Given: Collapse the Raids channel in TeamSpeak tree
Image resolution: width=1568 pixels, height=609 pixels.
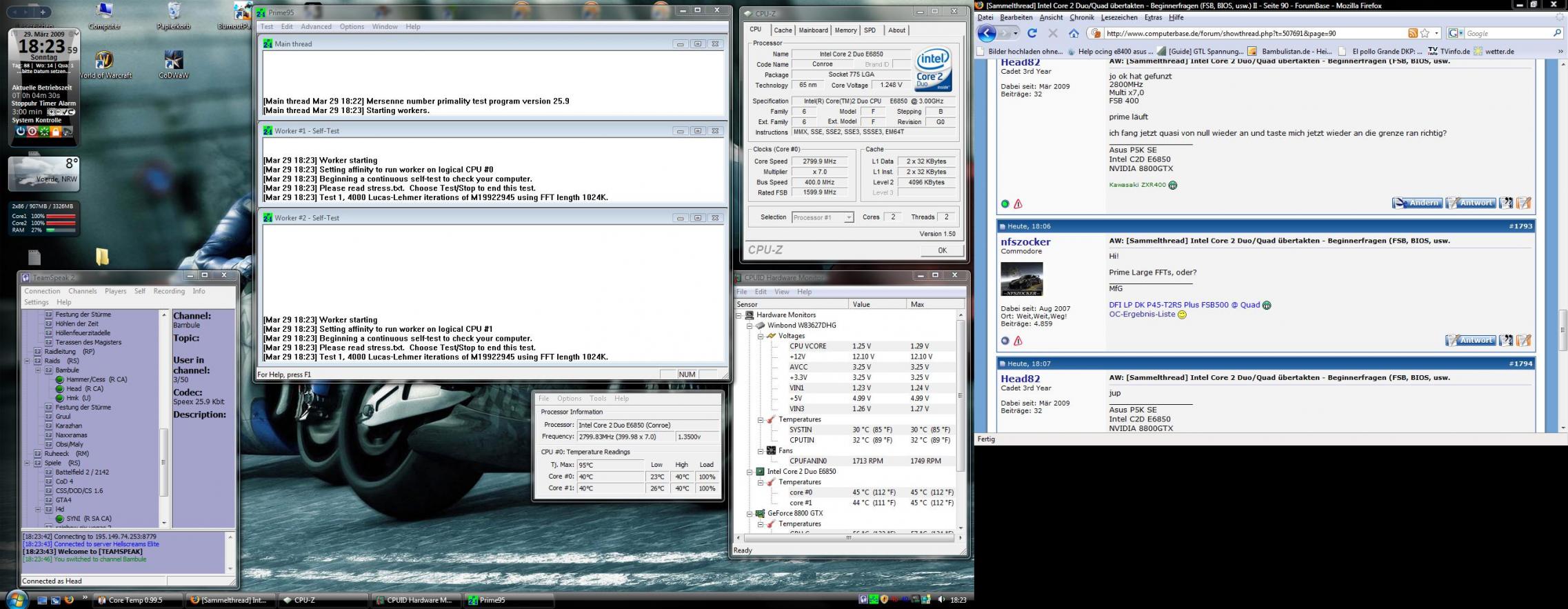Looking at the screenshot, I should [x=28, y=361].
